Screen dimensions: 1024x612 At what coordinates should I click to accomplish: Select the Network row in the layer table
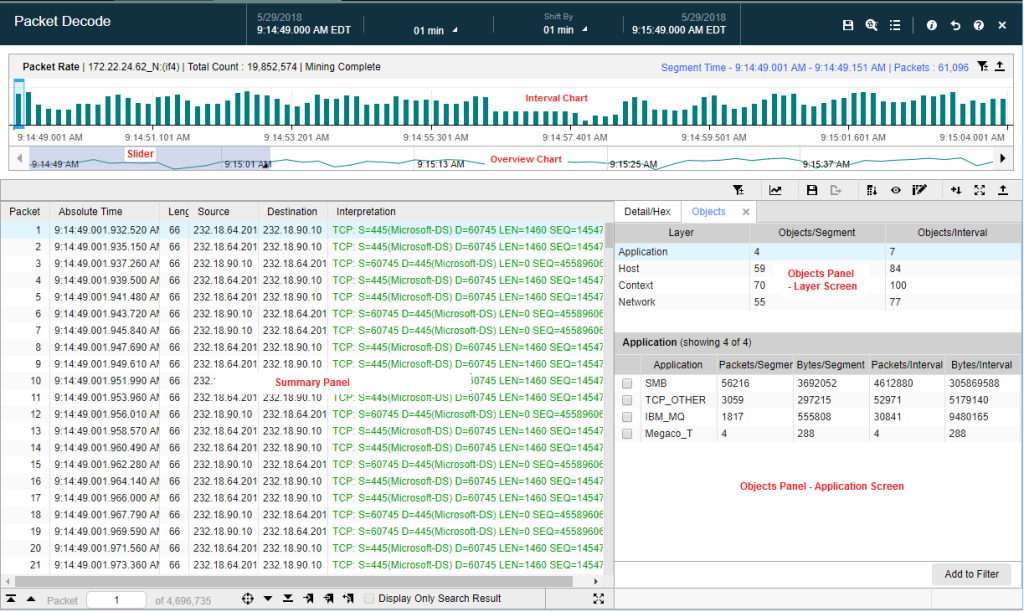[818, 302]
